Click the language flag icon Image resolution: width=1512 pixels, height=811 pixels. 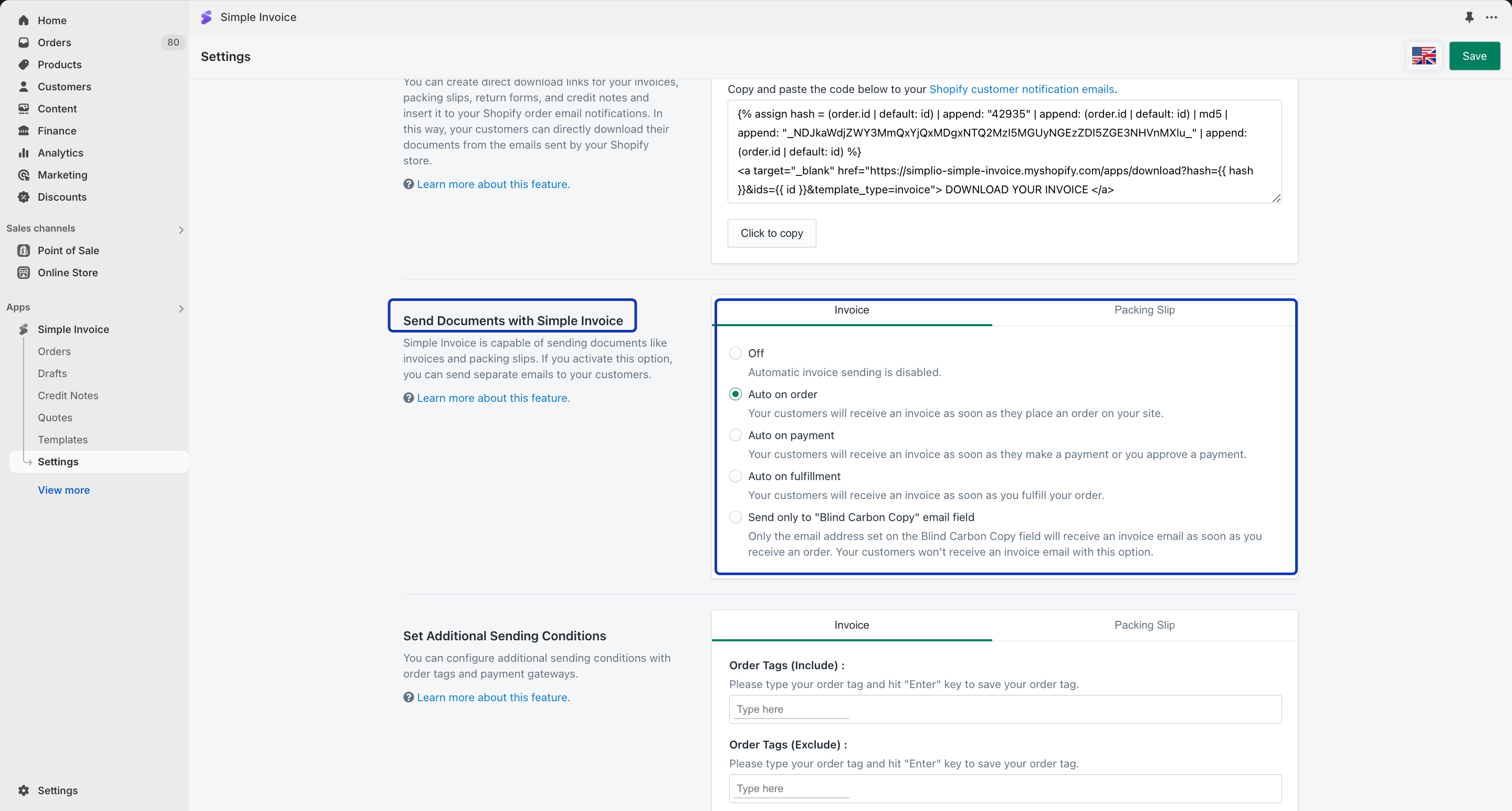pos(1423,56)
